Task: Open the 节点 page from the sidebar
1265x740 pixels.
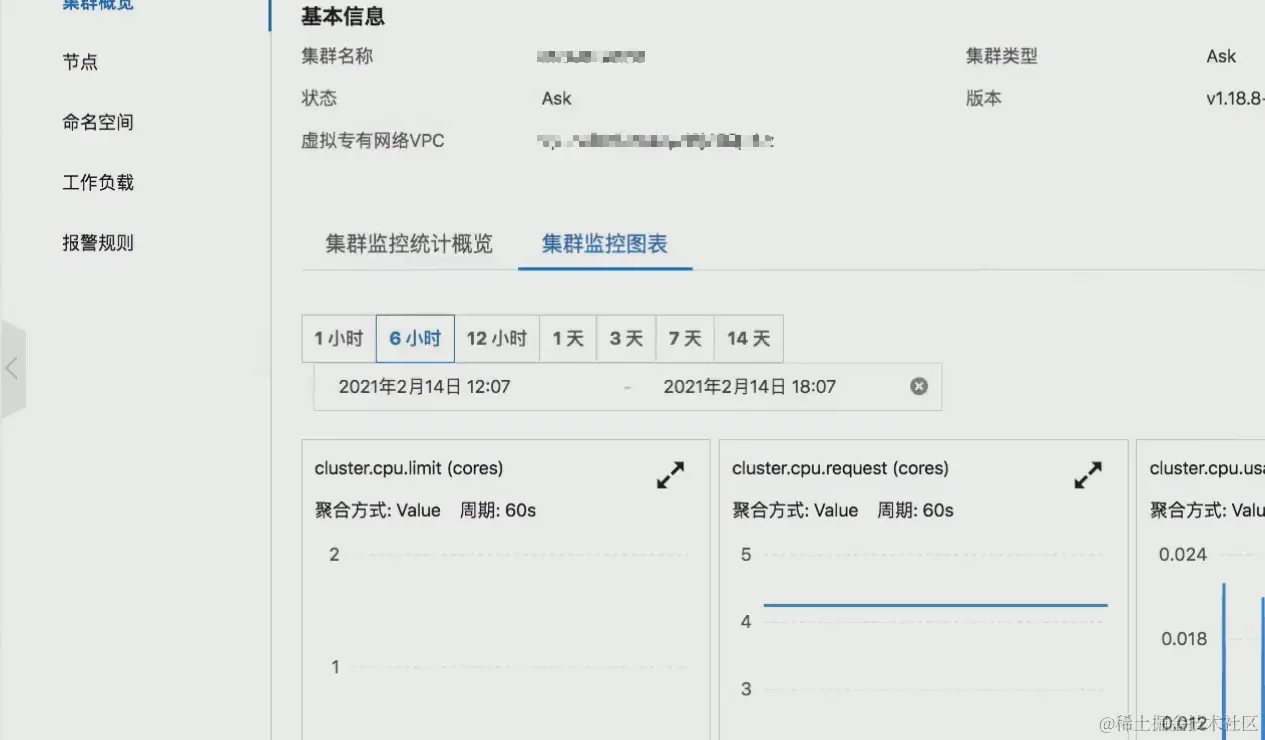Action: pyautogui.click(x=80, y=62)
